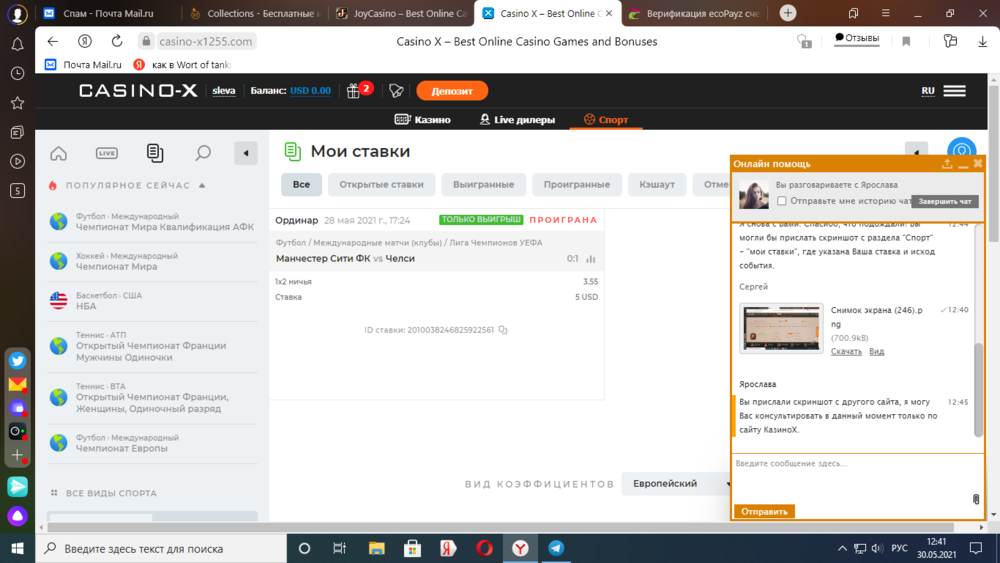
Task: Check Отправьте мне историю чата checkbox
Action: tap(781, 201)
